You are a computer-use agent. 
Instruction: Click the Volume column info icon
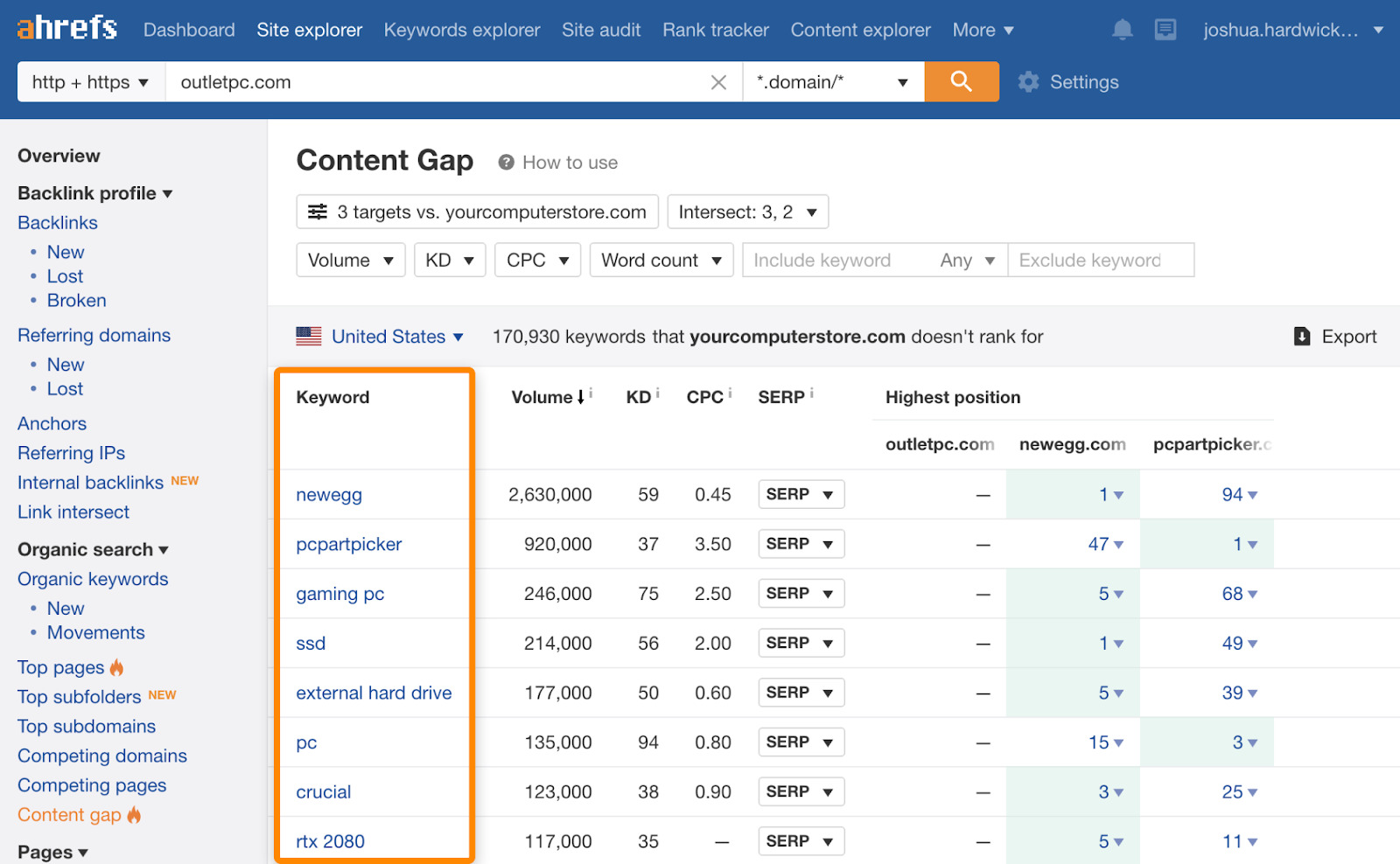pos(591,394)
